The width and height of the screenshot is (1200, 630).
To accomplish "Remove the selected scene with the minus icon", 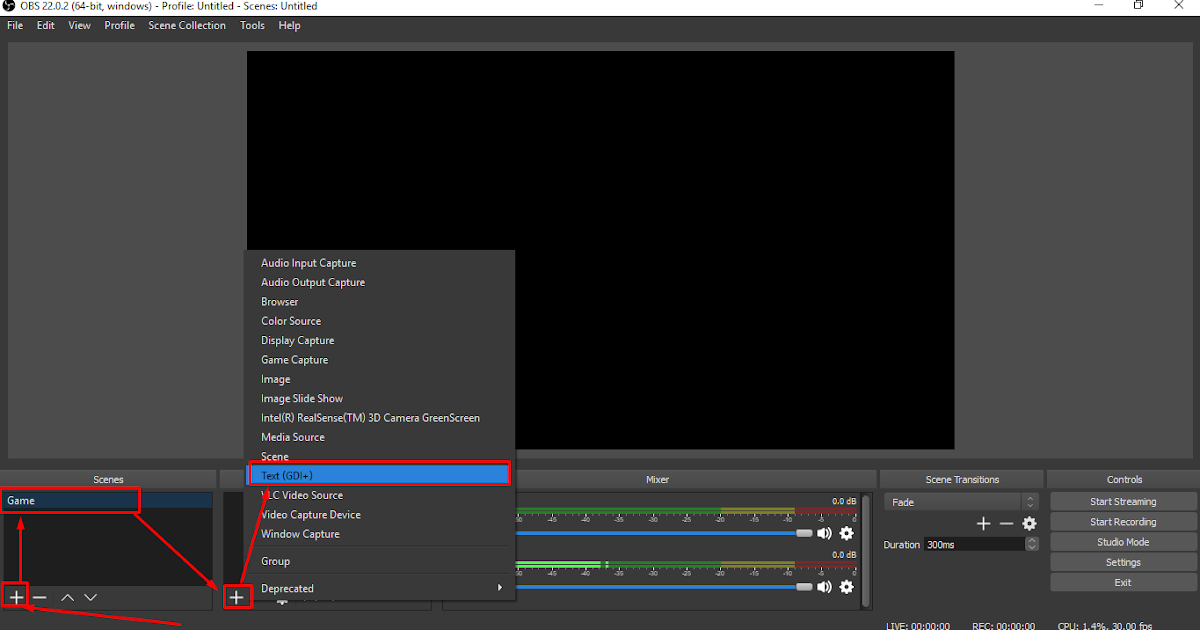I will click(x=40, y=597).
